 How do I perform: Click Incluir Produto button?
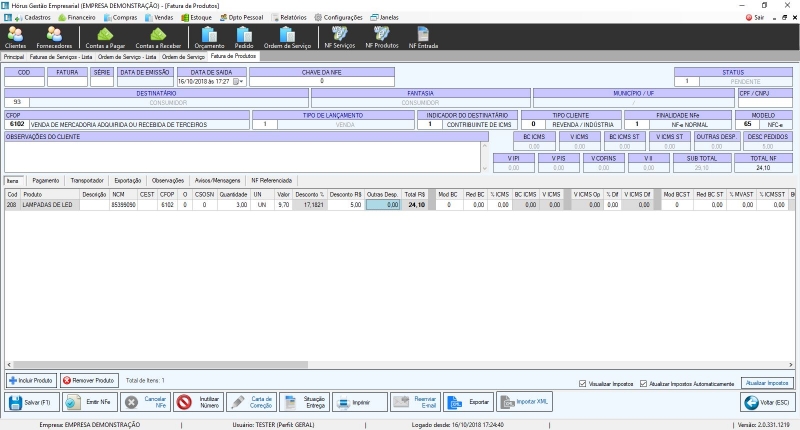32,381
